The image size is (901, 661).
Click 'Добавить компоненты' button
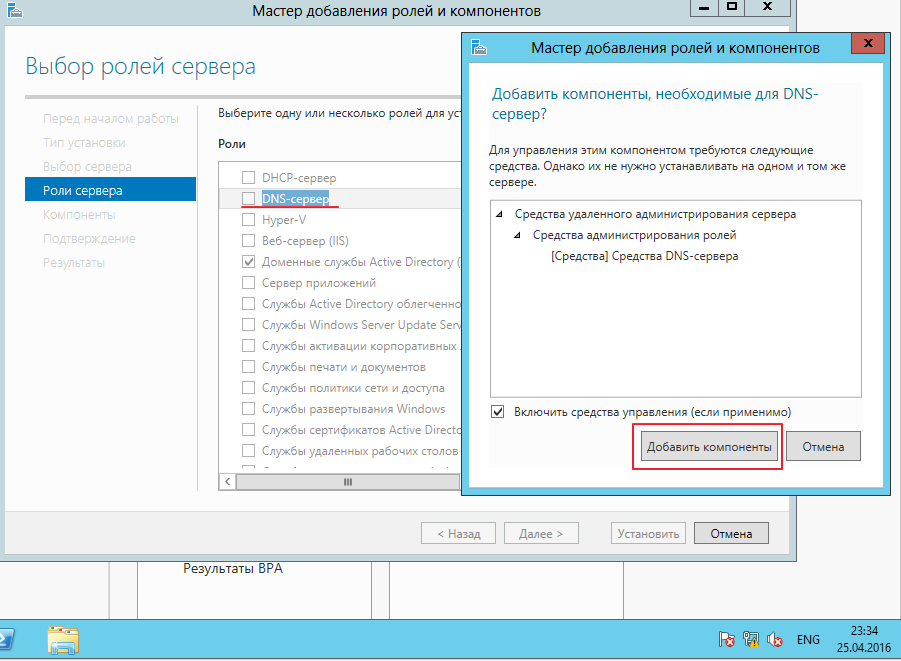(709, 447)
